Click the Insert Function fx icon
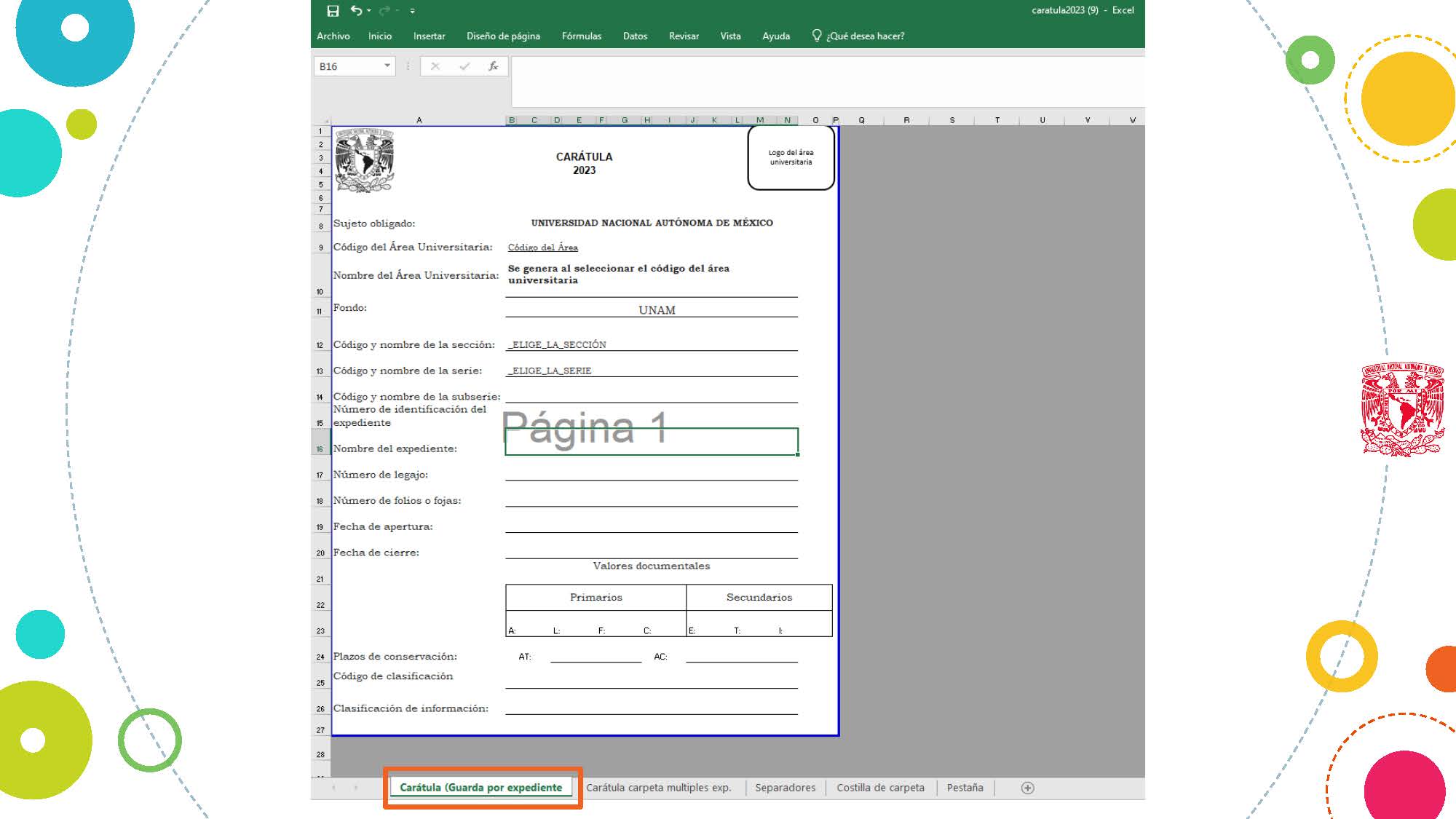The height and width of the screenshot is (819, 1456). click(493, 66)
